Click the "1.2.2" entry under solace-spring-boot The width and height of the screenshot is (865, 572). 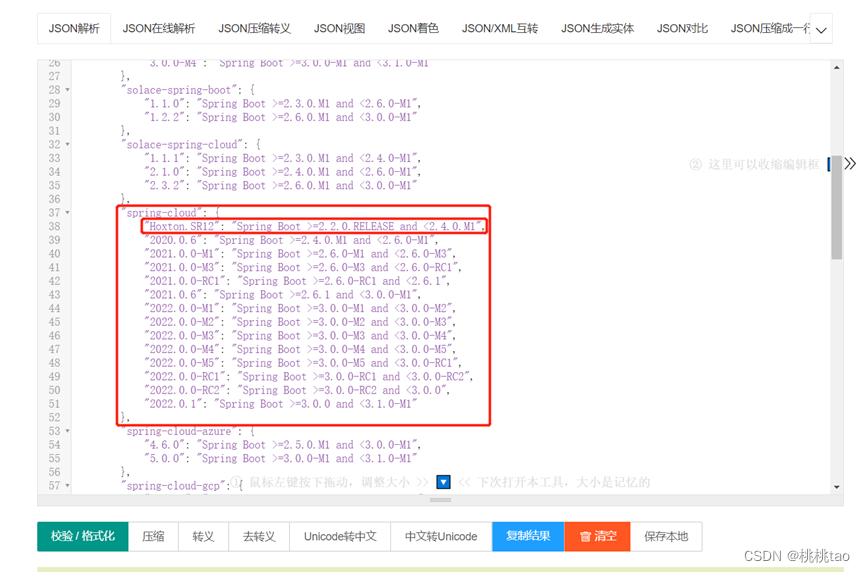tap(280, 117)
